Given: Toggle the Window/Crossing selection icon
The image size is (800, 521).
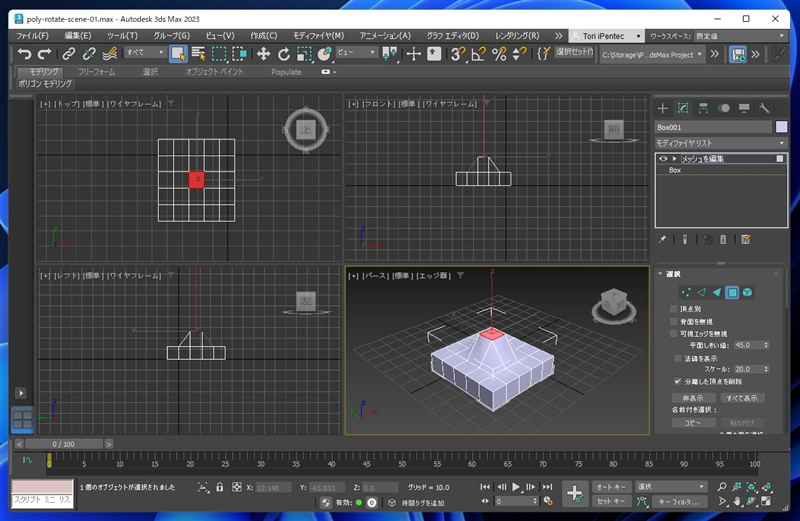Looking at the screenshot, I should [x=239, y=54].
